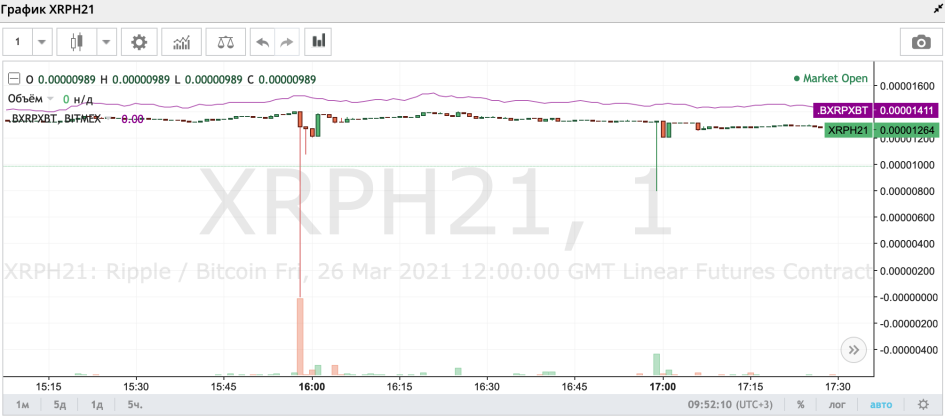Open the indicators chart icon
Image resolution: width=945 pixels, height=418 pixels.
(x=181, y=42)
